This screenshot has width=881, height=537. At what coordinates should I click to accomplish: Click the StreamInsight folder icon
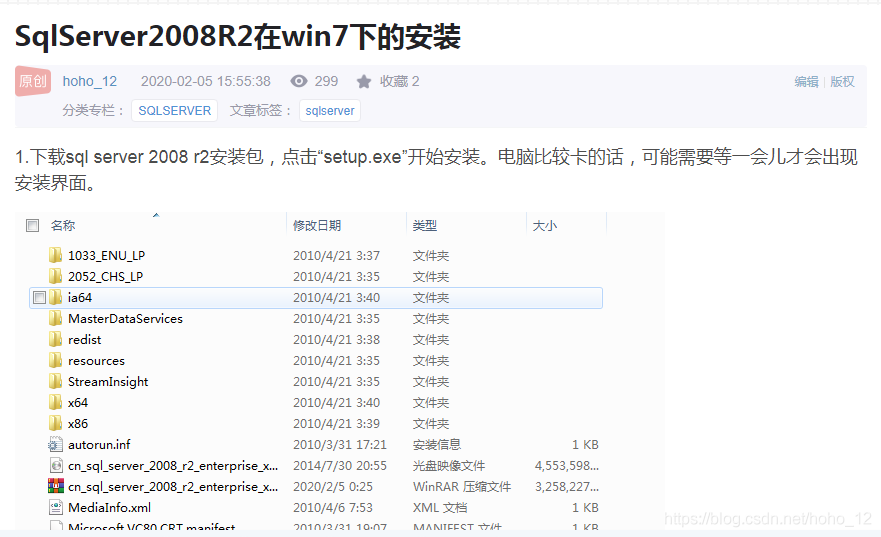coord(55,381)
